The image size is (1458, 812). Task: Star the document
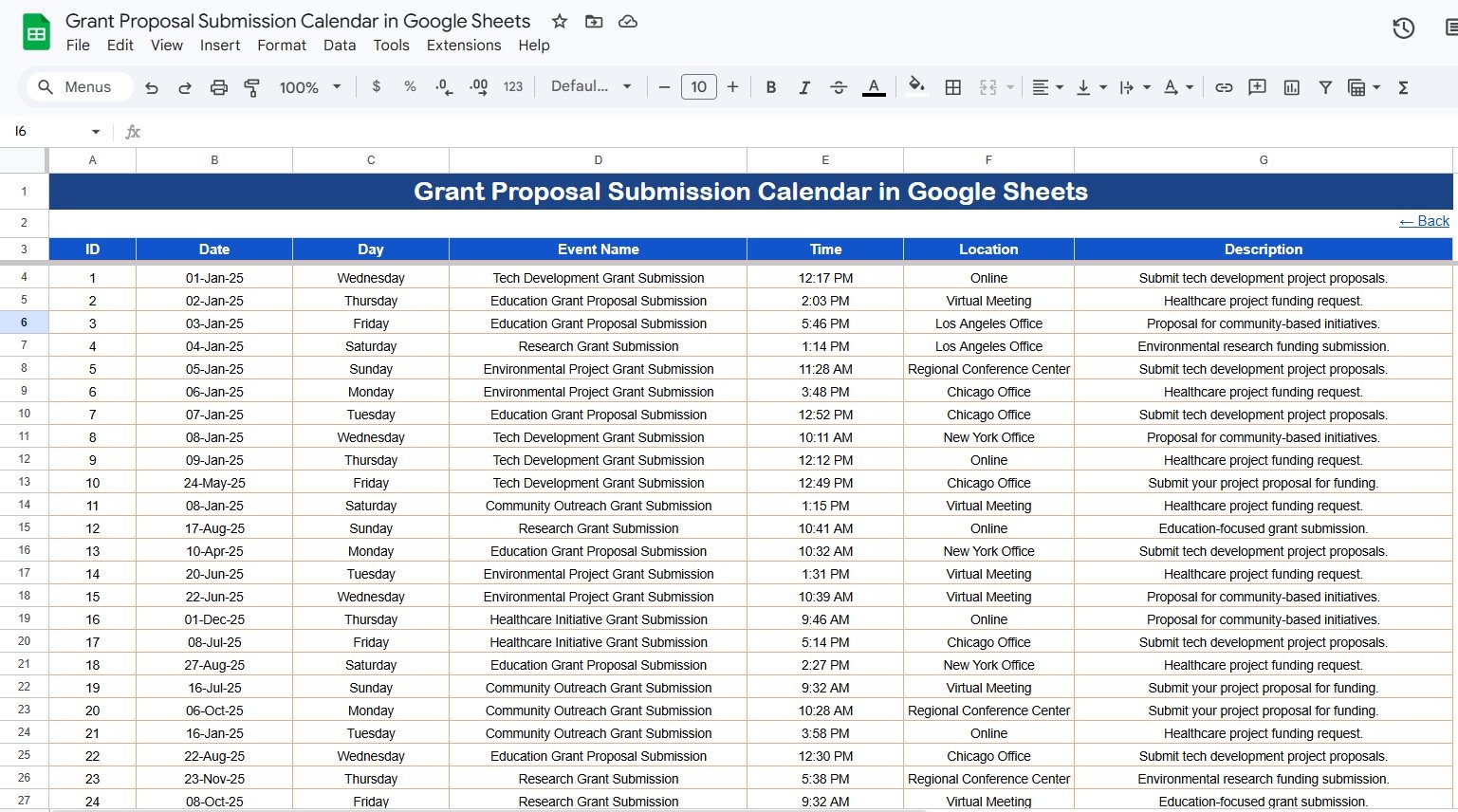tap(560, 21)
